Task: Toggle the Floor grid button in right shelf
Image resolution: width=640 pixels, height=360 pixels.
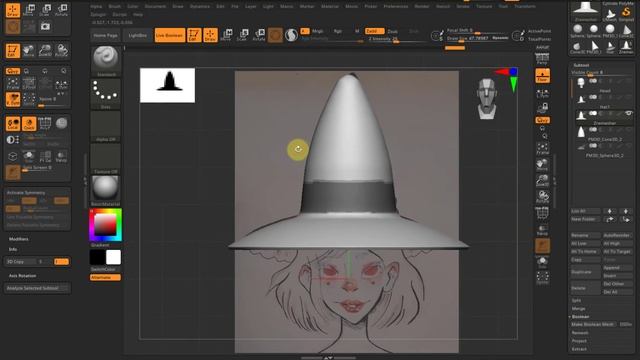Action: coord(542,76)
